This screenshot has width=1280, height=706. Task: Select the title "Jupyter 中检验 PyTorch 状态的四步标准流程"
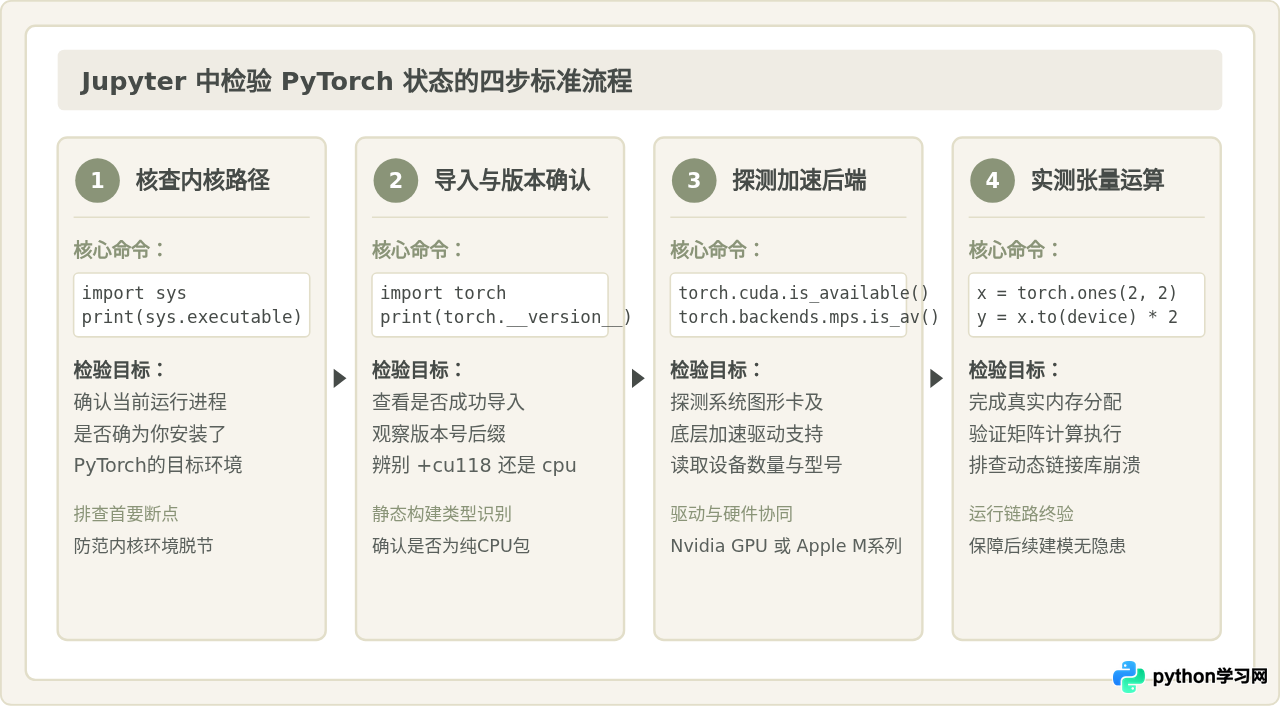356,81
